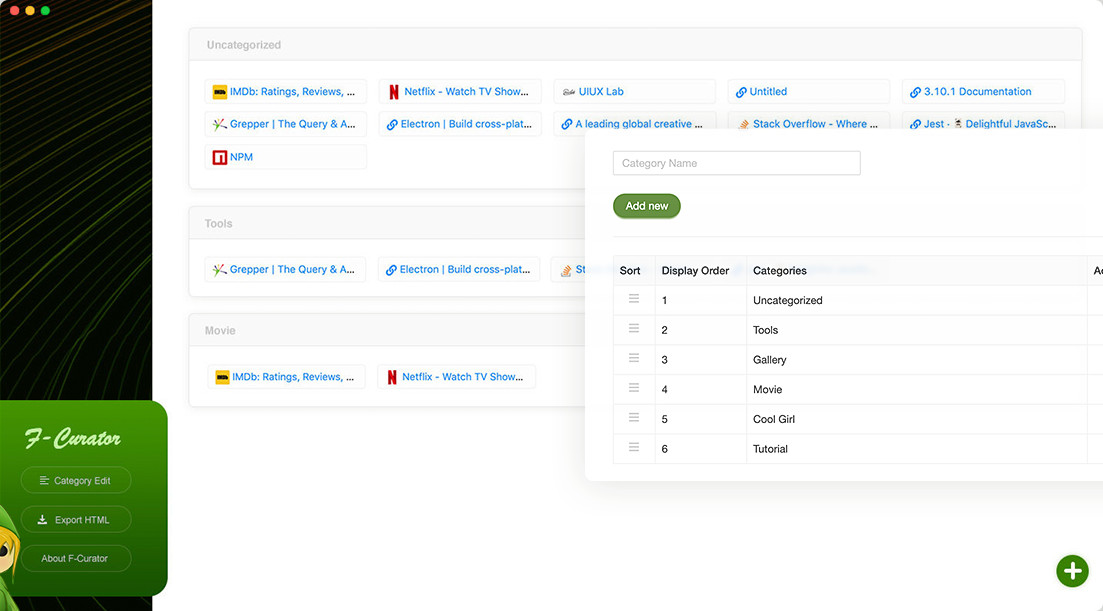Click drag handle for Gallery row

pyautogui.click(x=634, y=358)
